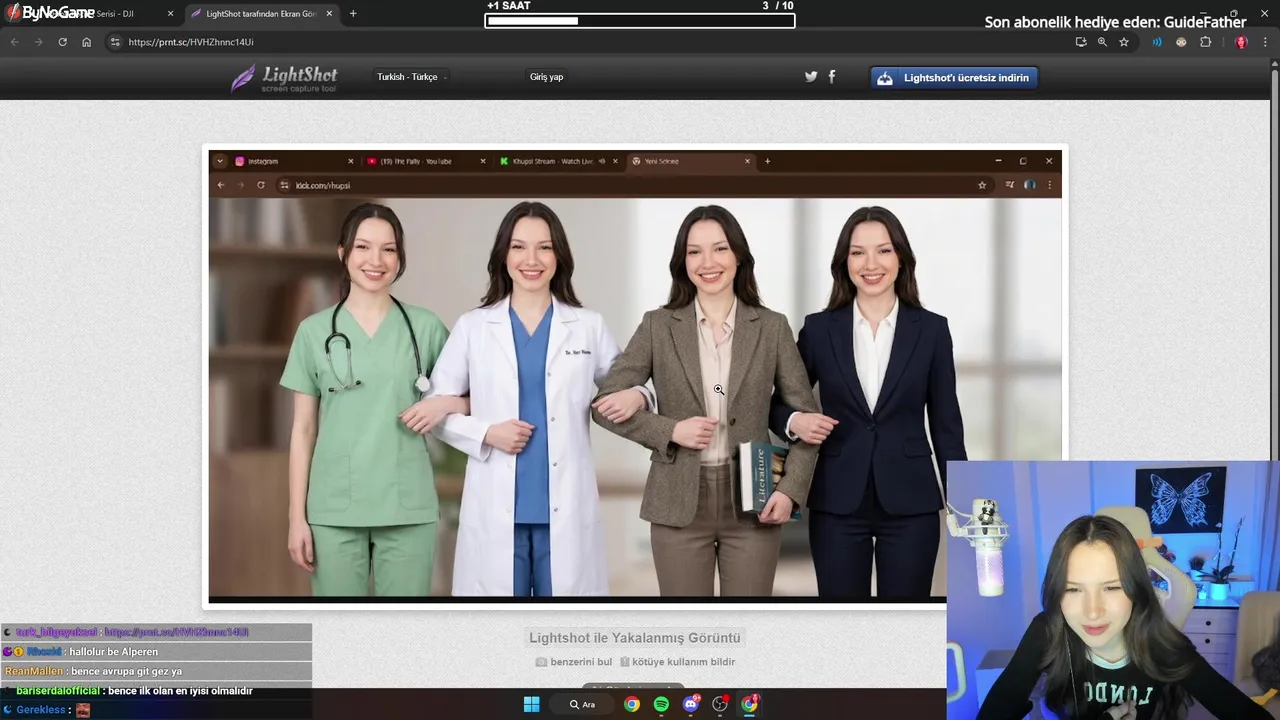Open Discord from the taskbar
Screen dimensions: 1280x720
(690, 704)
